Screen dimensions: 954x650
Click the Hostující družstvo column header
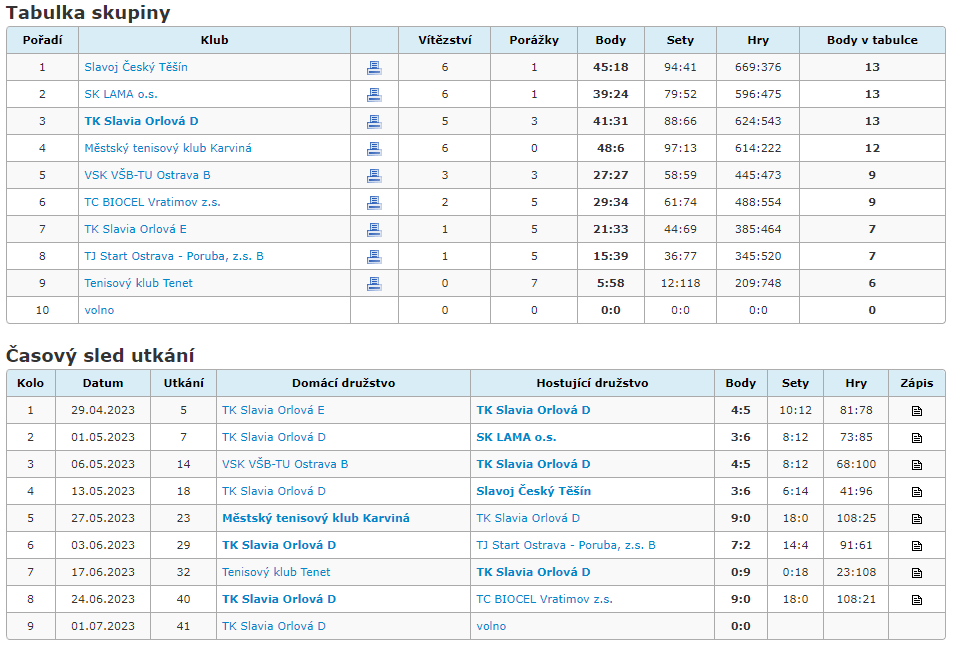click(x=592, y=383)
